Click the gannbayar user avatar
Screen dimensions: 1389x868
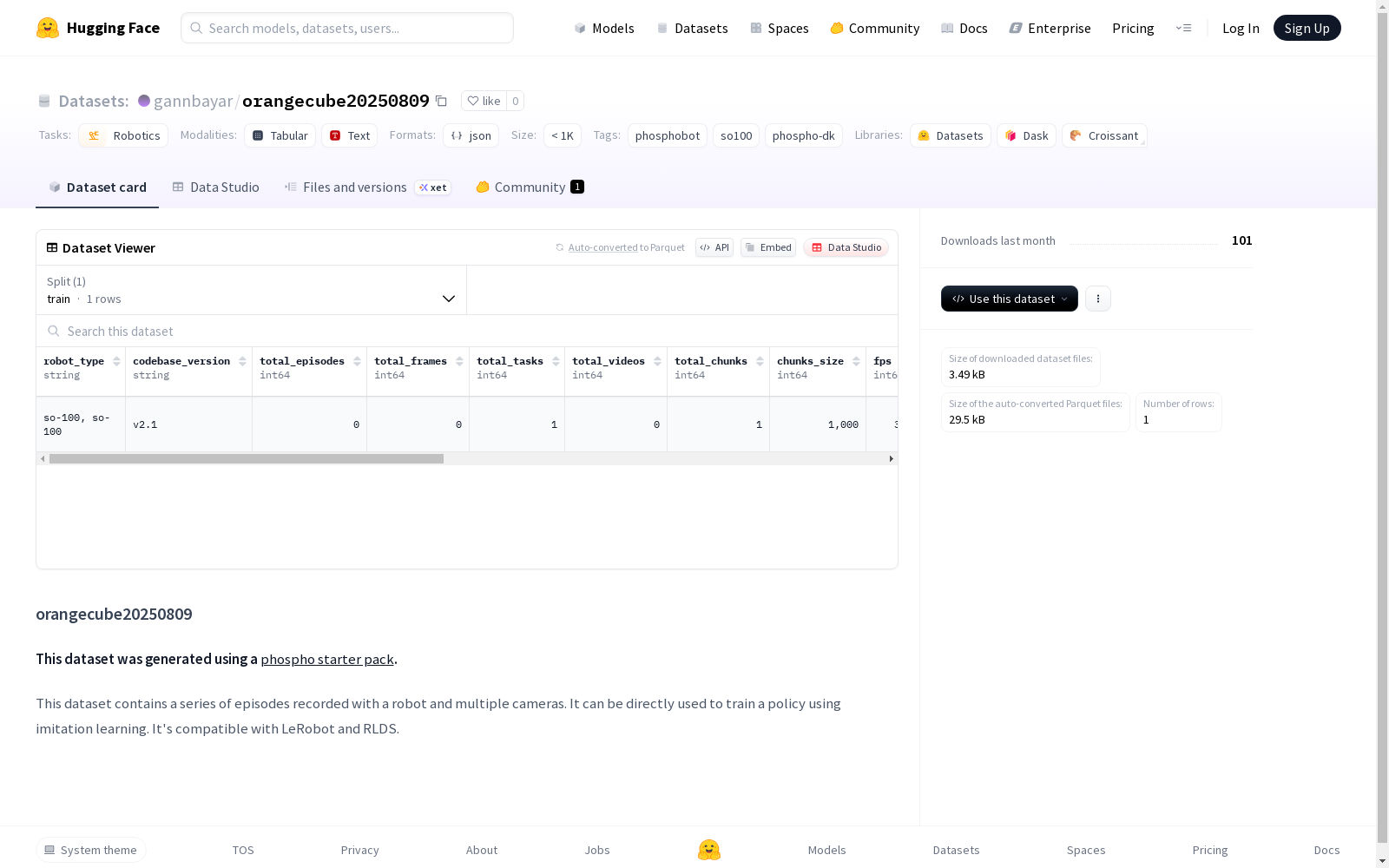pyautogui.click(x=144, y=101)
